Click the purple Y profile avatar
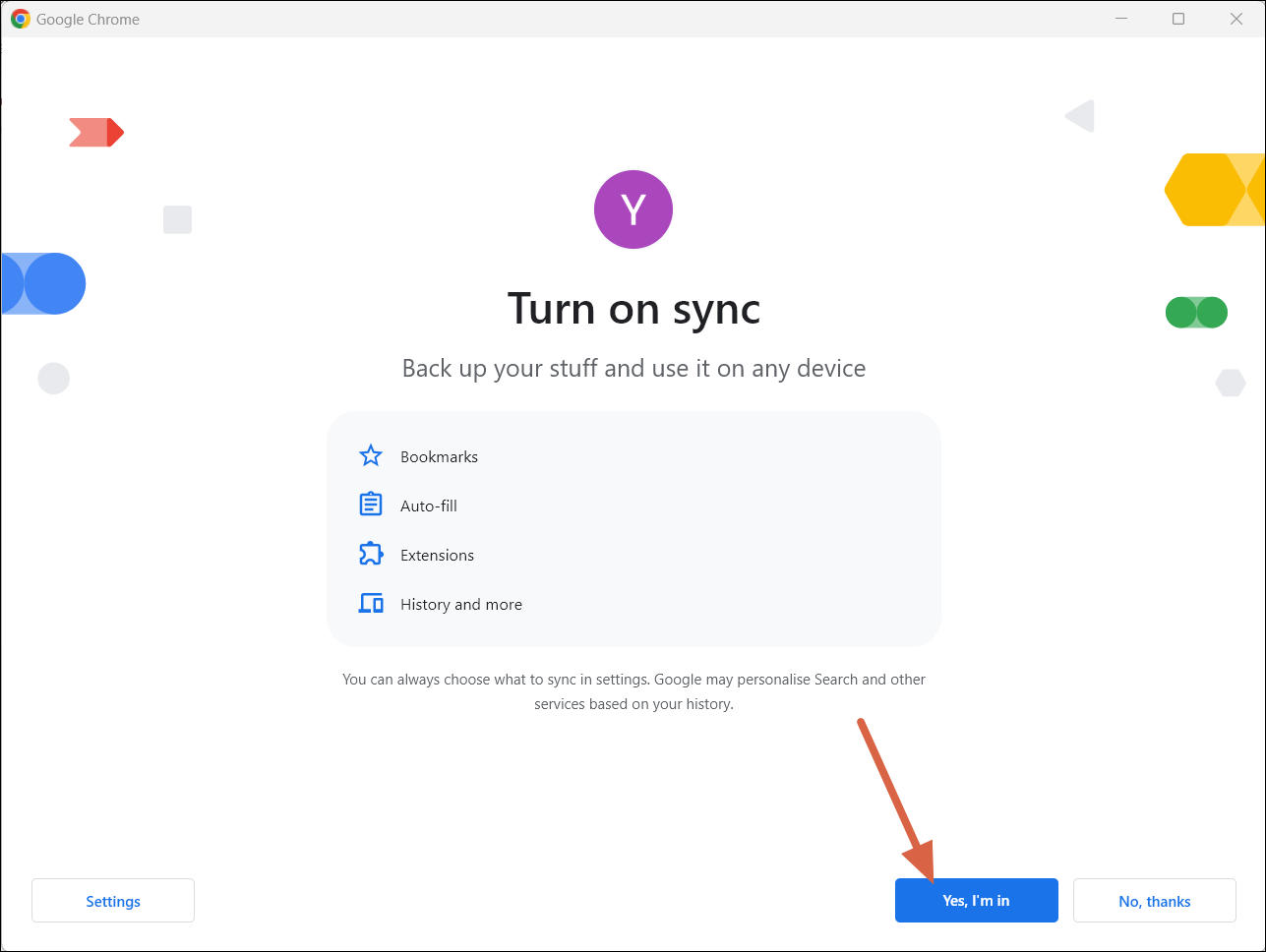 (633, 208)
